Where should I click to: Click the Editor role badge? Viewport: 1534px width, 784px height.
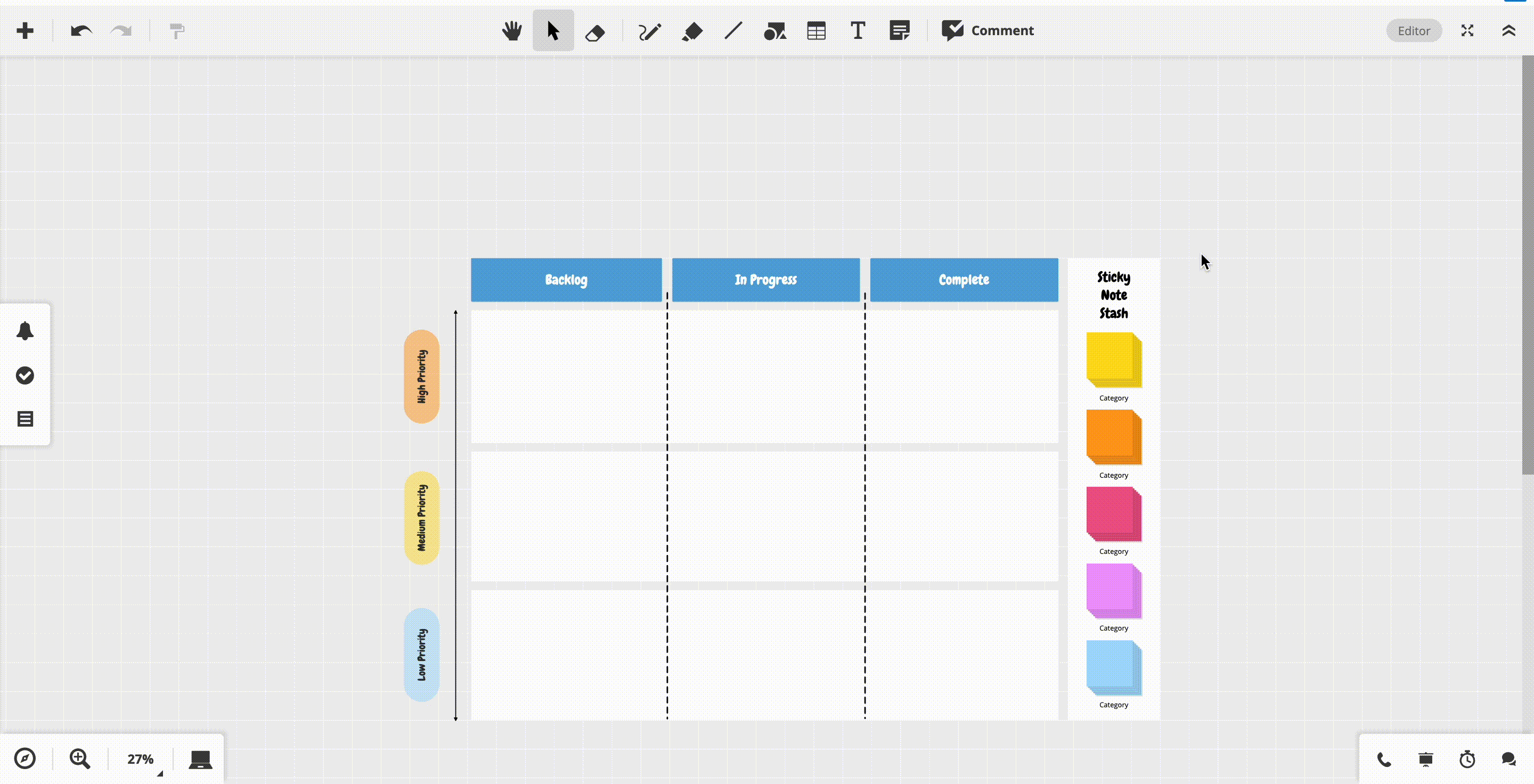tap(1414, 31)
